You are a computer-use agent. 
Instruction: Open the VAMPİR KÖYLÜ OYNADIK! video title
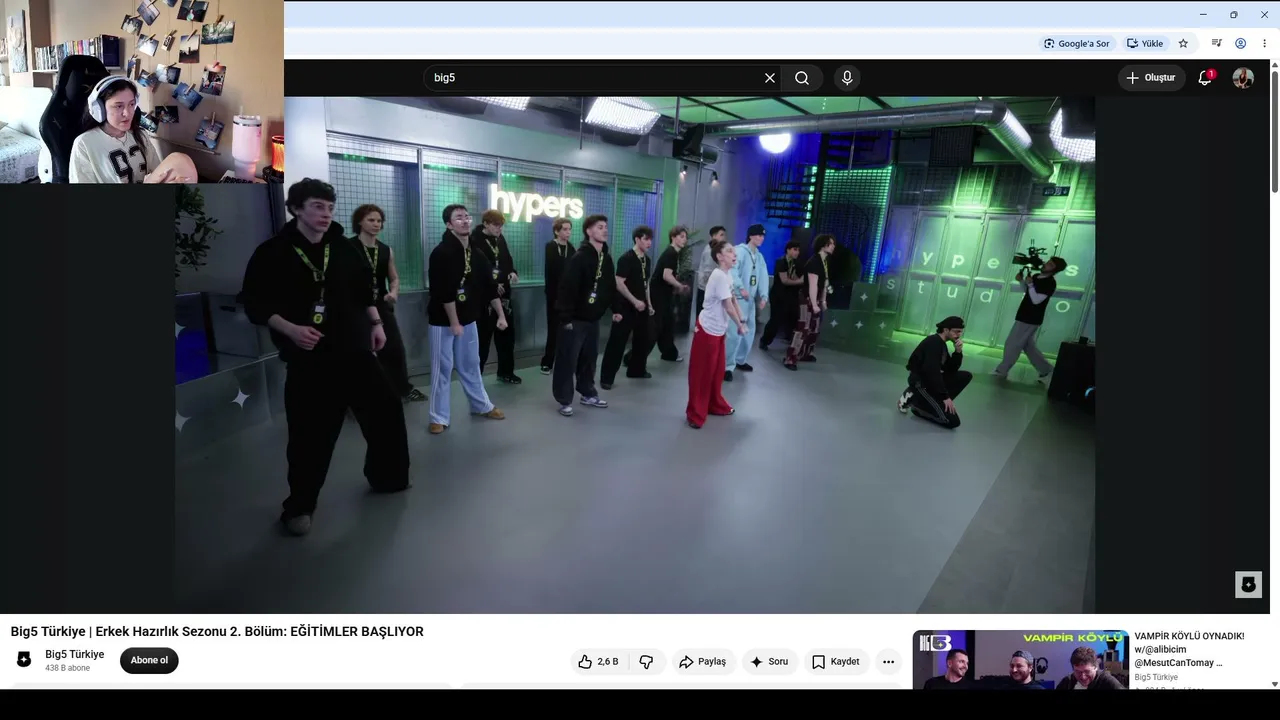[x=1190, y=649]
